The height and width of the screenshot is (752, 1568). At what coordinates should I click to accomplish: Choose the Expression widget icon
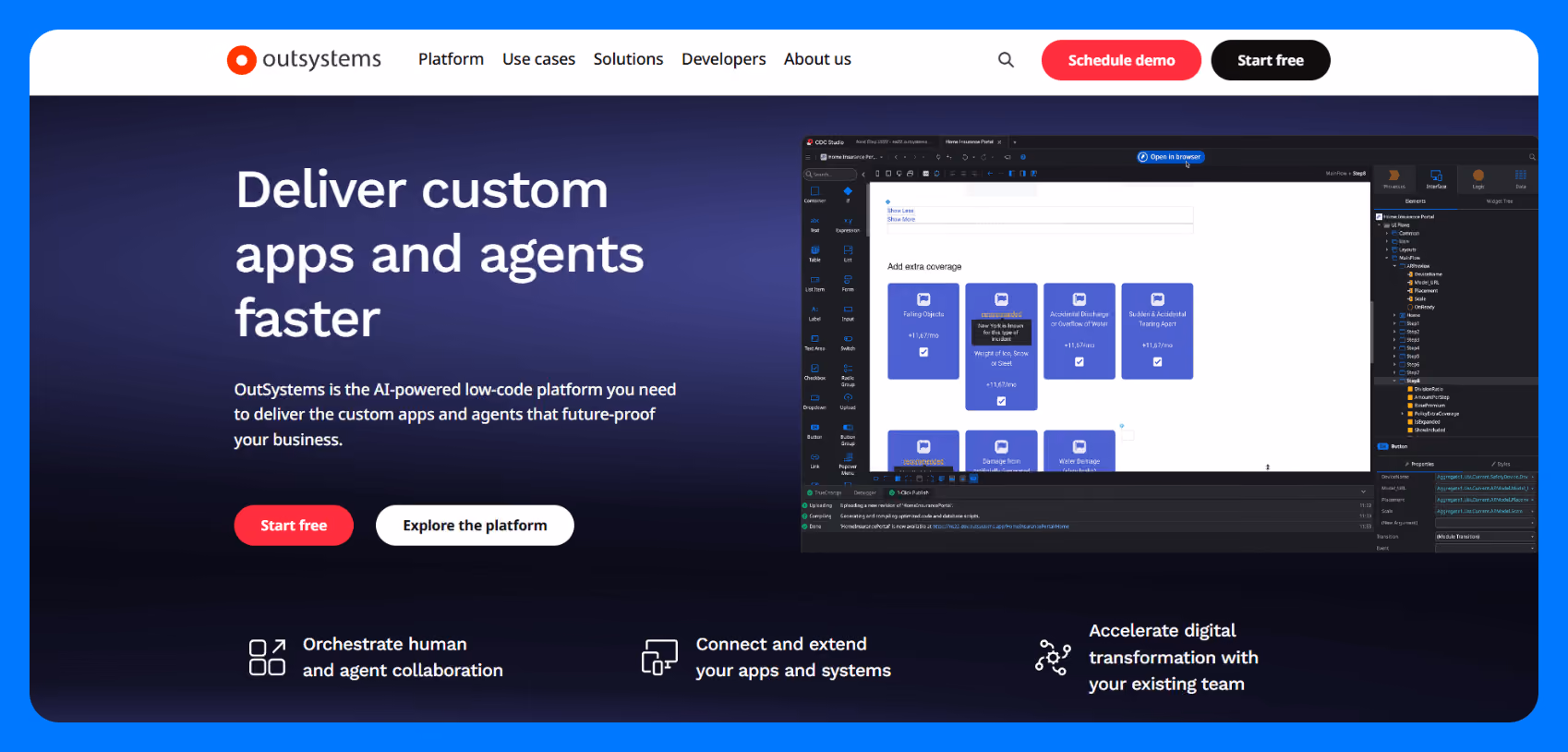pyautogui.click(x=848, y=221)
